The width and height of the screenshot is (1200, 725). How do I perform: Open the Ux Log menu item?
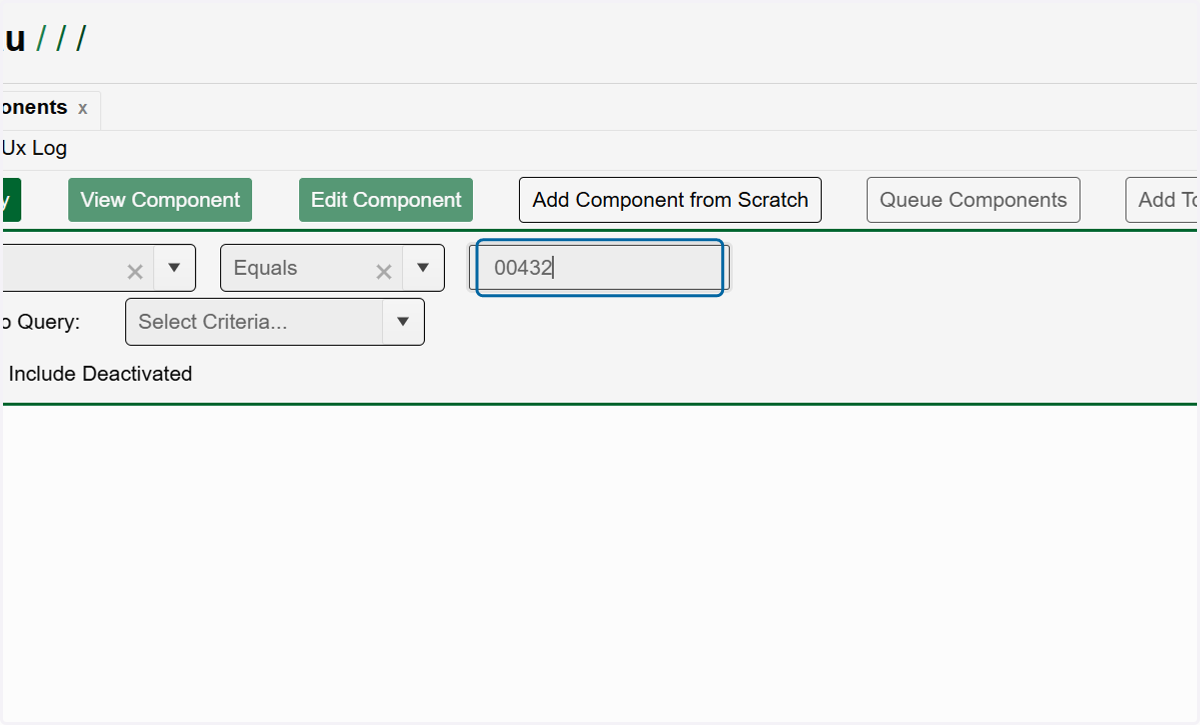coord(34,149)
